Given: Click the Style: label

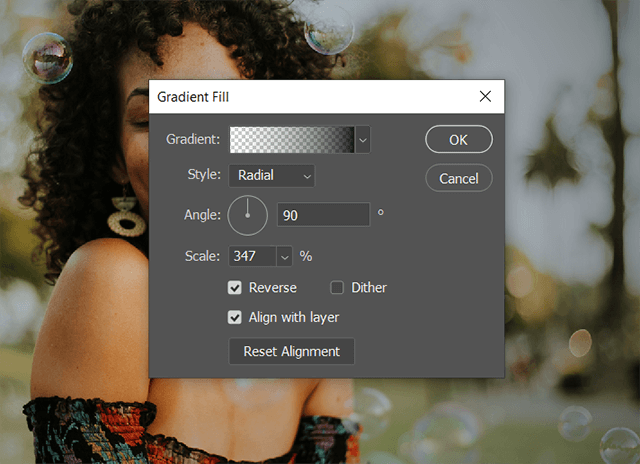Looking at the screenshot, I should tap(204, 175).
